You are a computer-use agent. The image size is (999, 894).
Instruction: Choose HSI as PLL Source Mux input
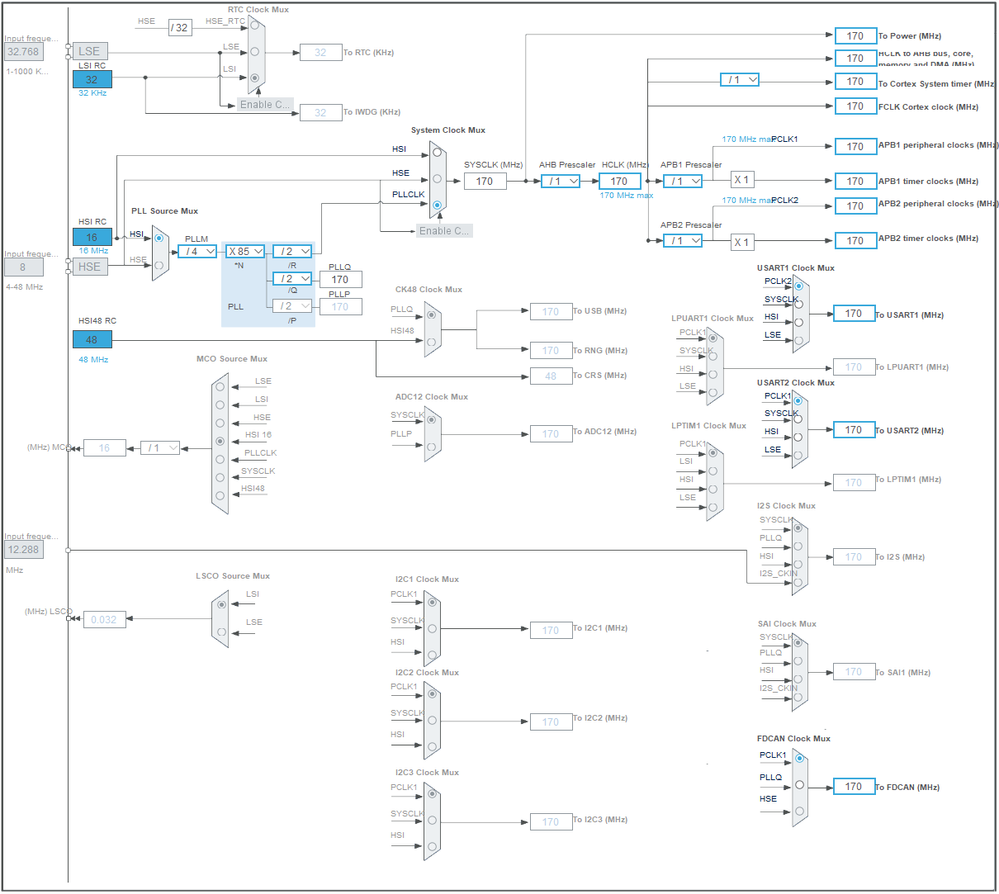pyautogui.click(x=159, y=238)
